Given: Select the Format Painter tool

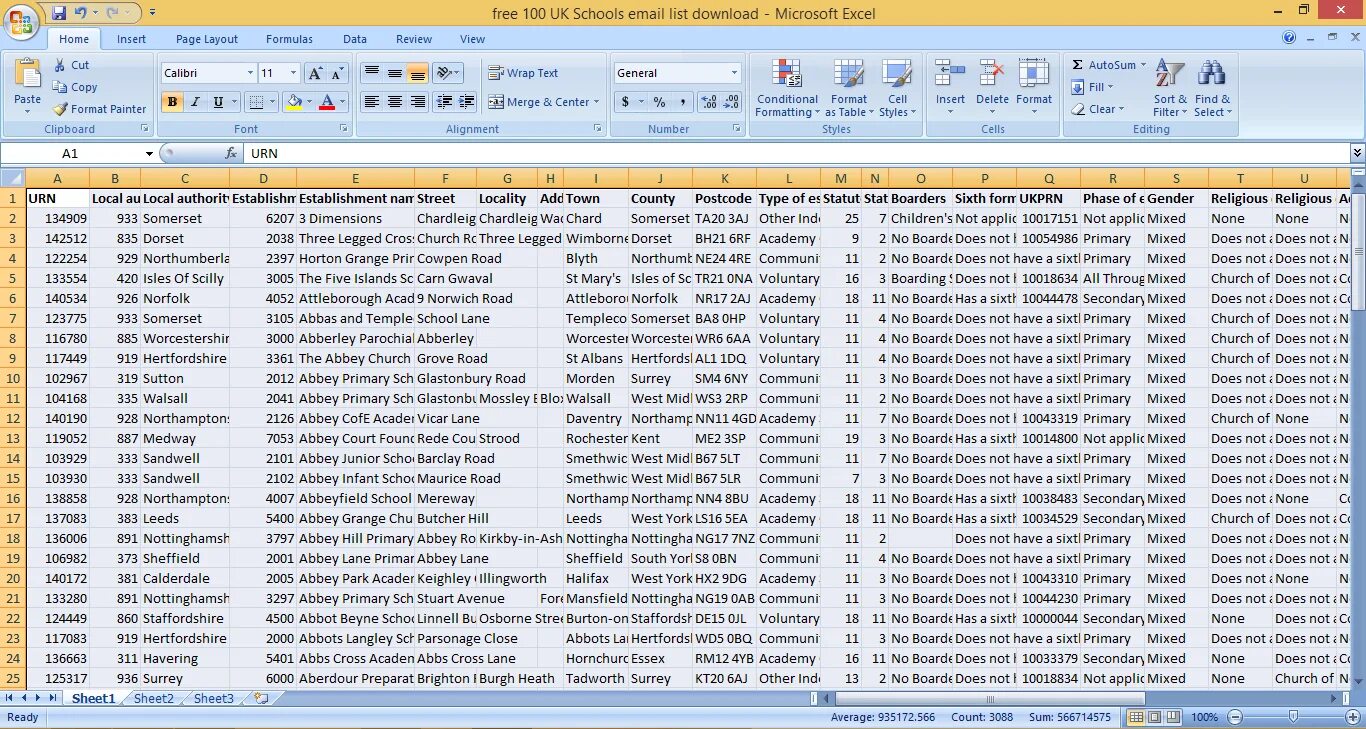Looking at the screenshot, I should [99, 109].
